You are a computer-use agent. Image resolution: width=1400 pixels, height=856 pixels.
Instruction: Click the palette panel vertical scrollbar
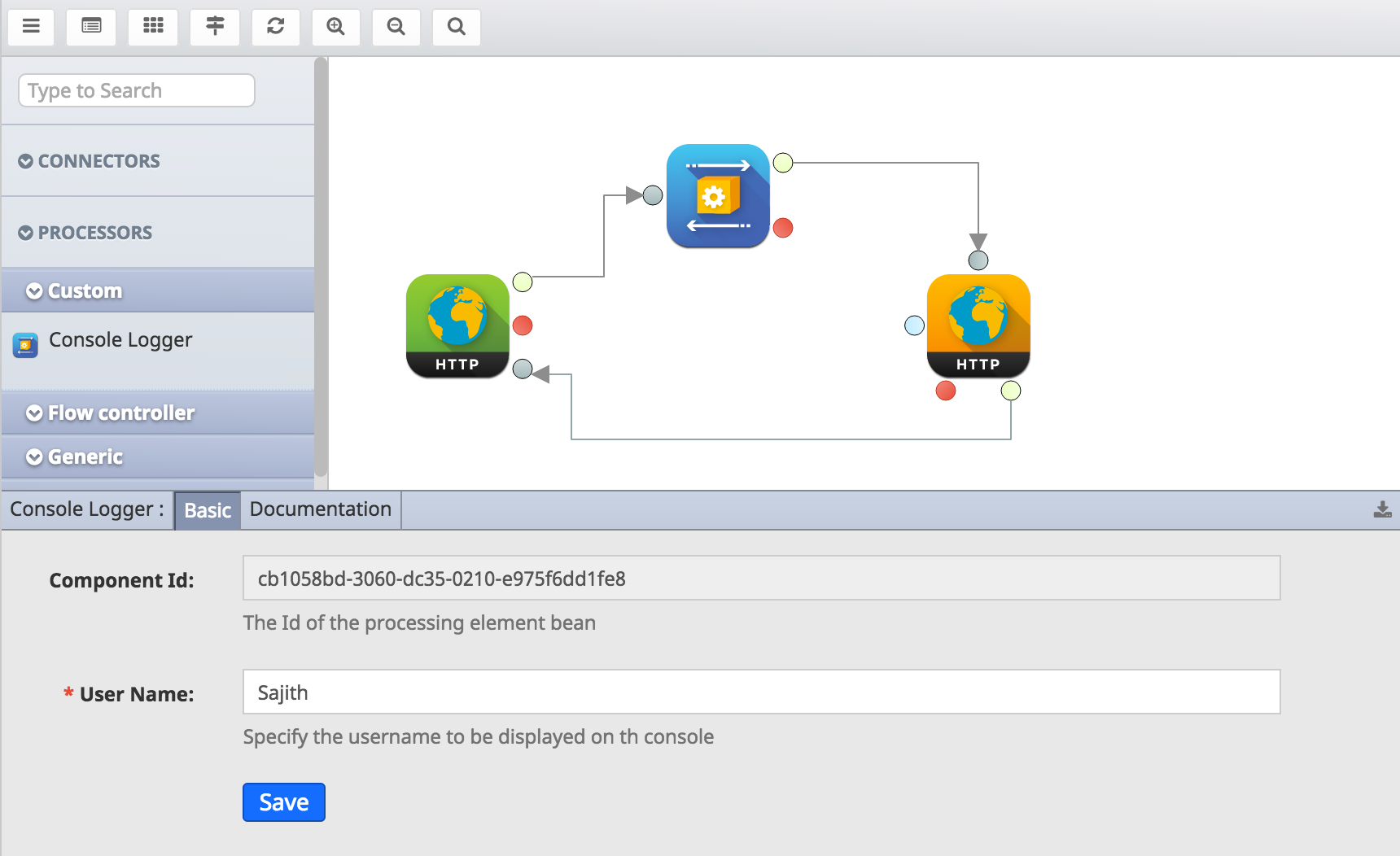coord(321,267)
